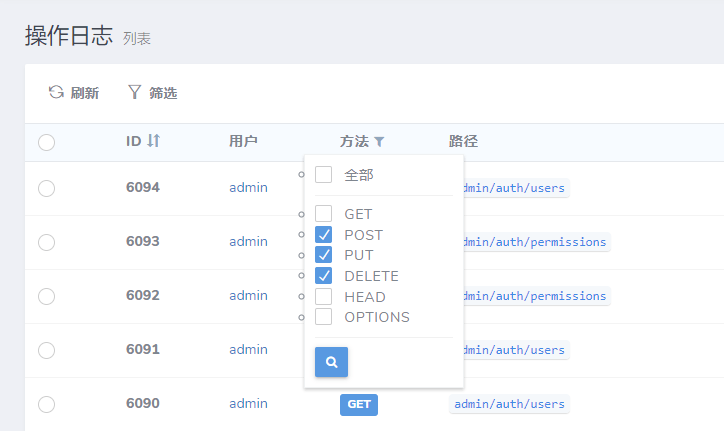Image resolution: width=724 pixels, height=431 pixels.
Task: Open the filter funnel icon labeled 筛选
Action: coord(135,93)
